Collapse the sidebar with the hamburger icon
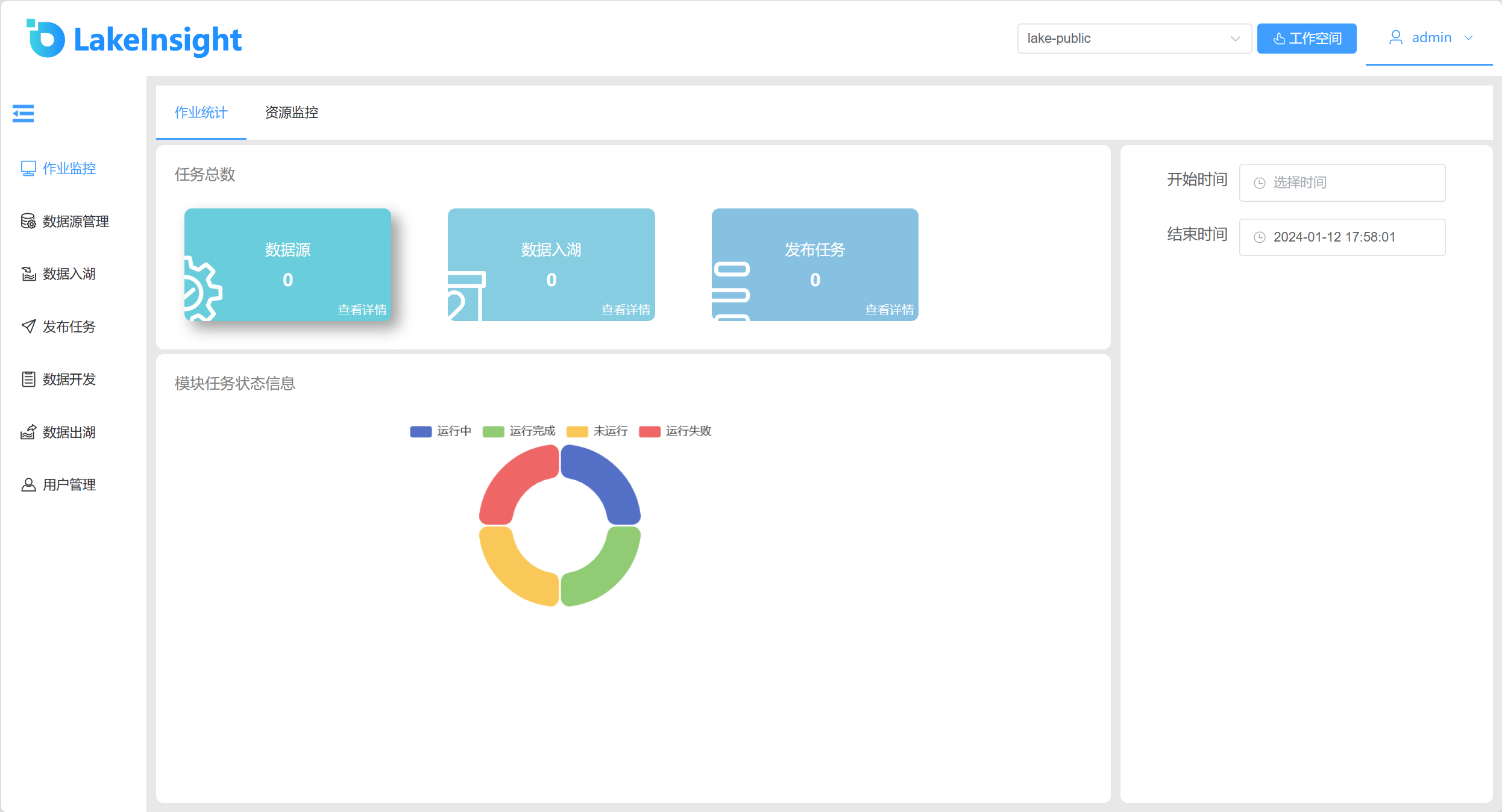 click(23, 113)
